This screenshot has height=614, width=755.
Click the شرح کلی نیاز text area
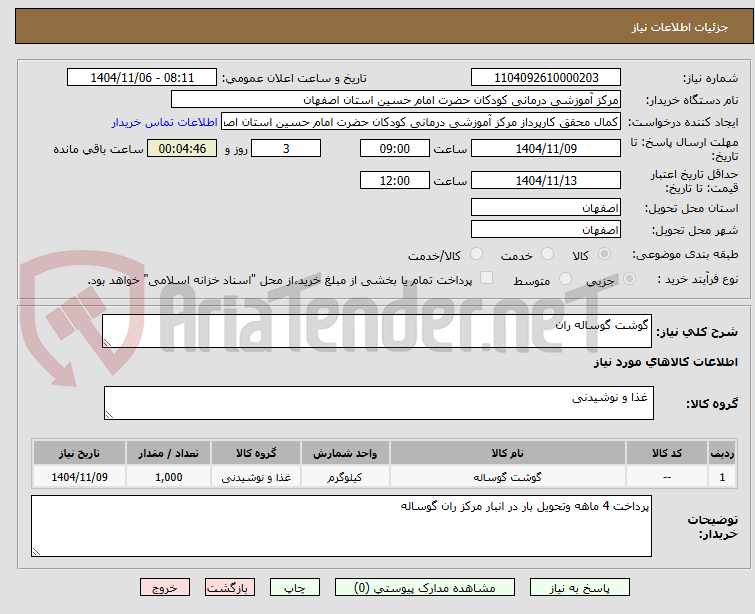click(x=377, y=331)
